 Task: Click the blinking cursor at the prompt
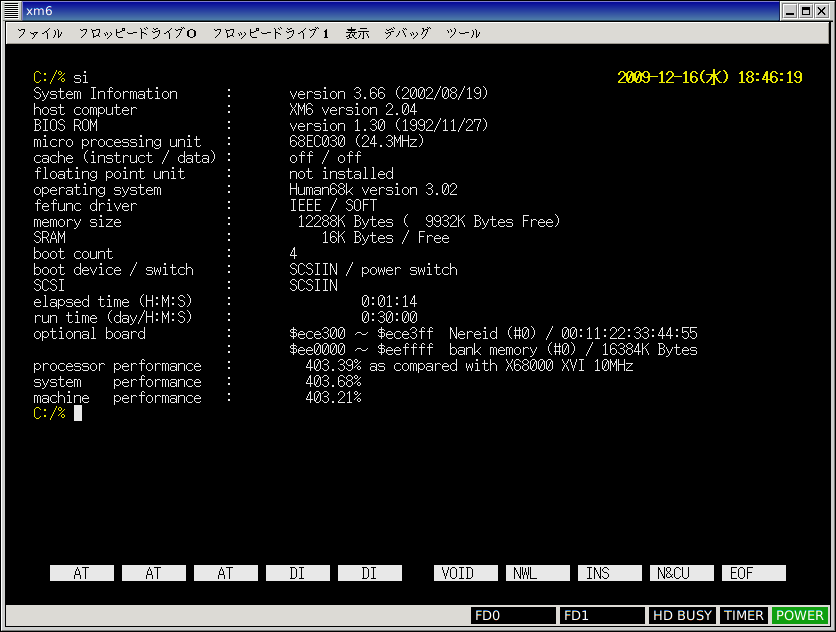click(x=78, y=413)
